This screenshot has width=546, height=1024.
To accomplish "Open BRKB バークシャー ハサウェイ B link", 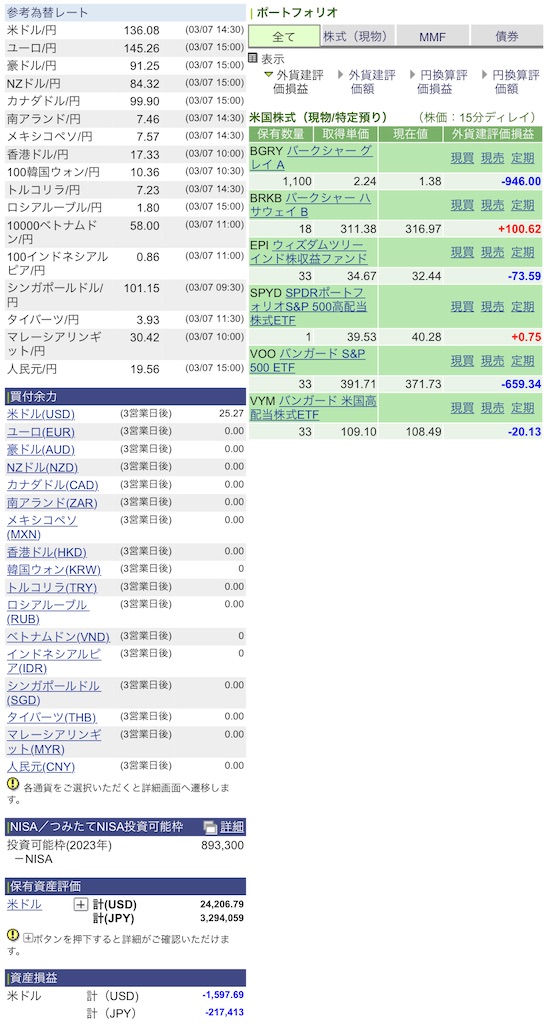I will tap(312, 204).
